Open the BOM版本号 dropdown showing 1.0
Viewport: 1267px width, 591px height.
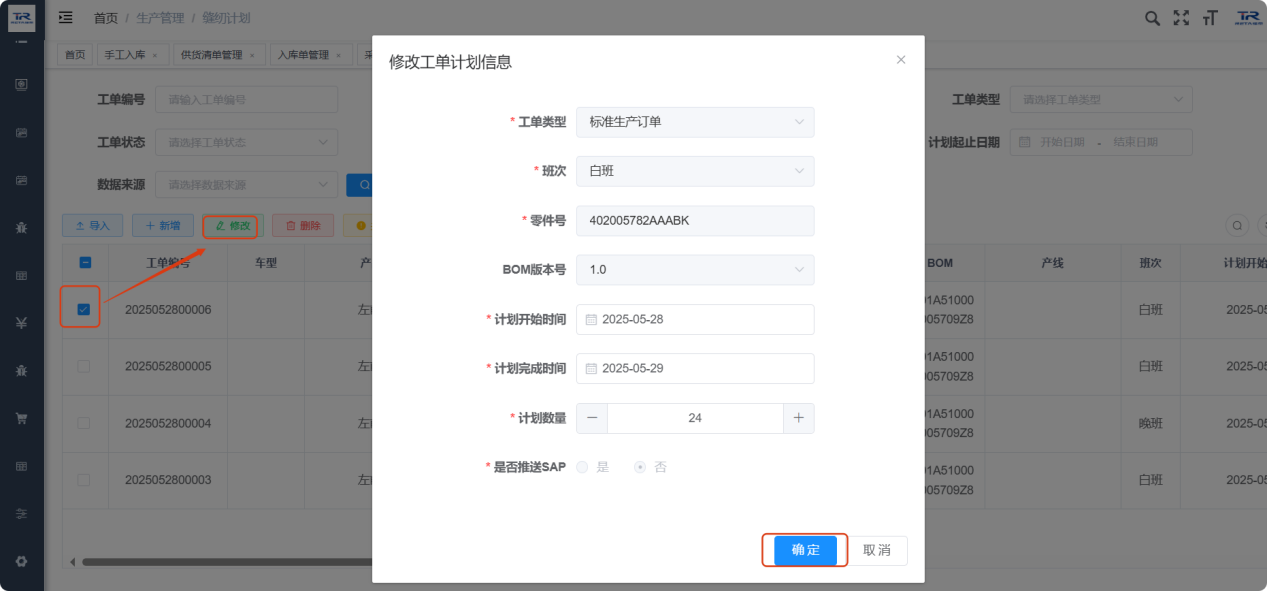(695, 270)
